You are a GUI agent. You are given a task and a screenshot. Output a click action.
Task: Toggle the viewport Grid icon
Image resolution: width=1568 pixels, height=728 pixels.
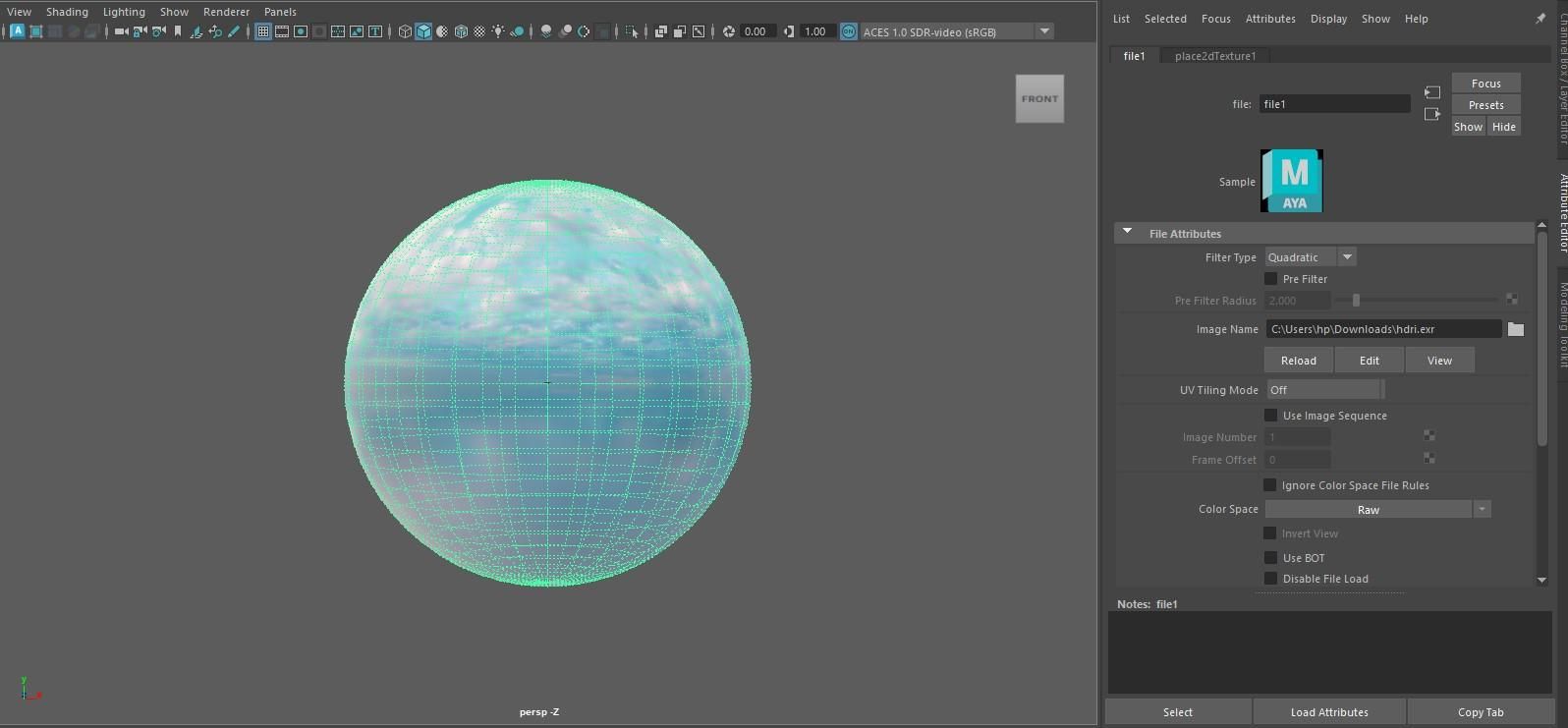(x=263, y=31)
